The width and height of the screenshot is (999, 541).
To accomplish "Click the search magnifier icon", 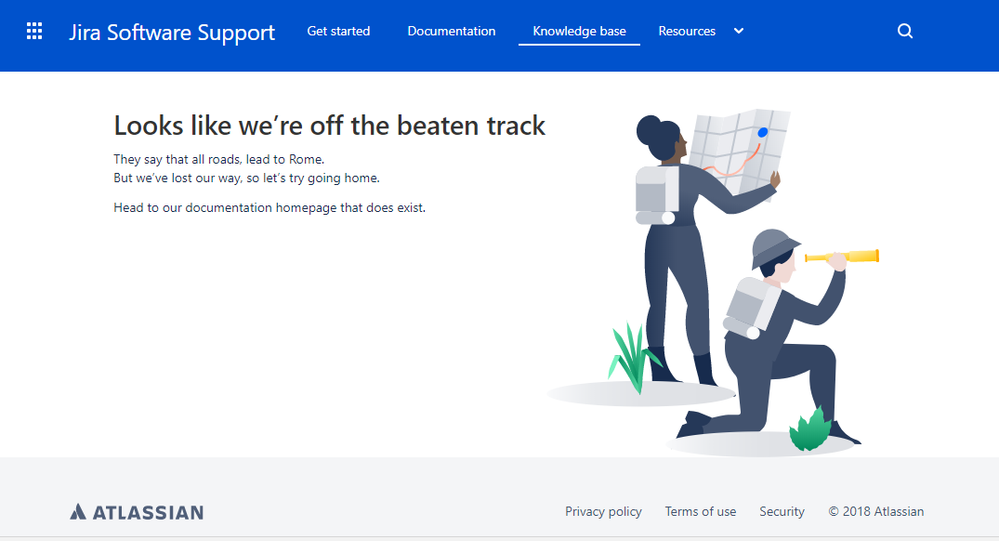I will point(905,31).
